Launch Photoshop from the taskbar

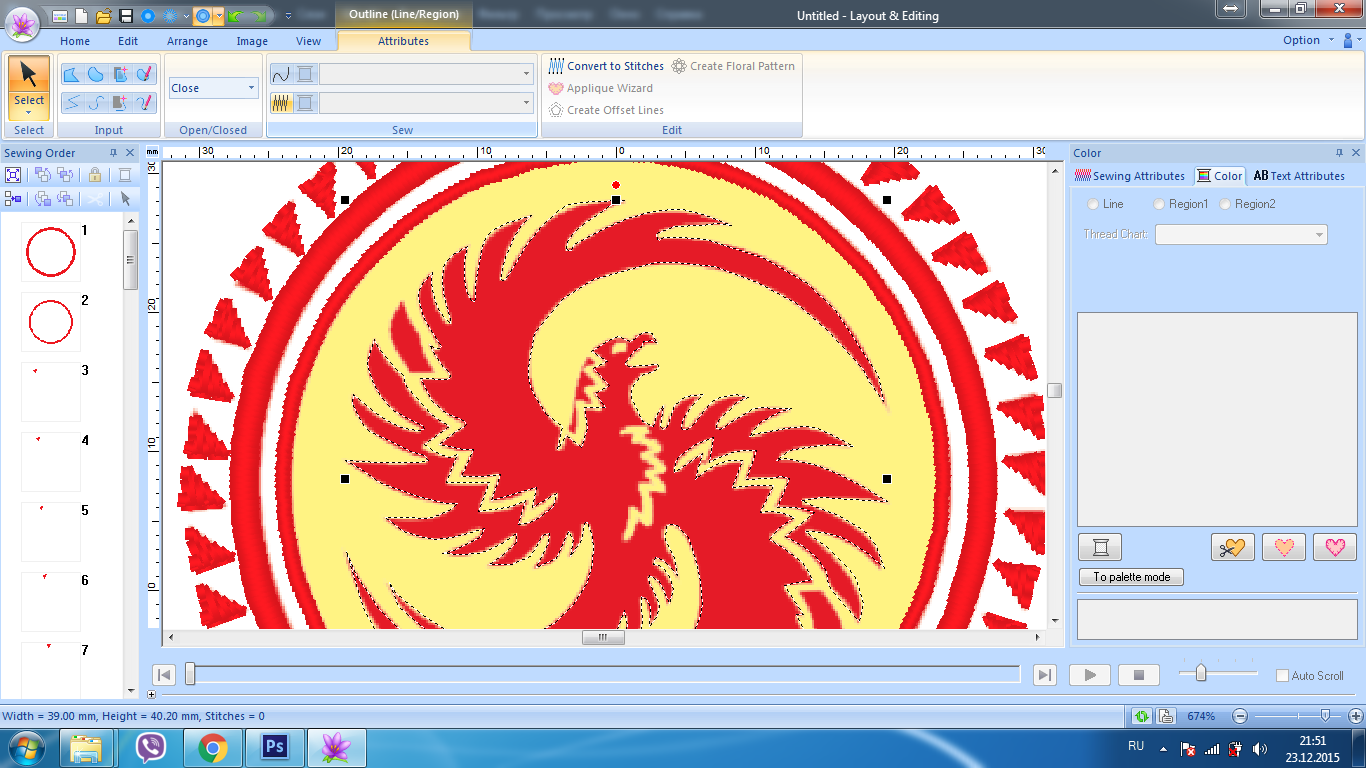click(x=273, y=748)
